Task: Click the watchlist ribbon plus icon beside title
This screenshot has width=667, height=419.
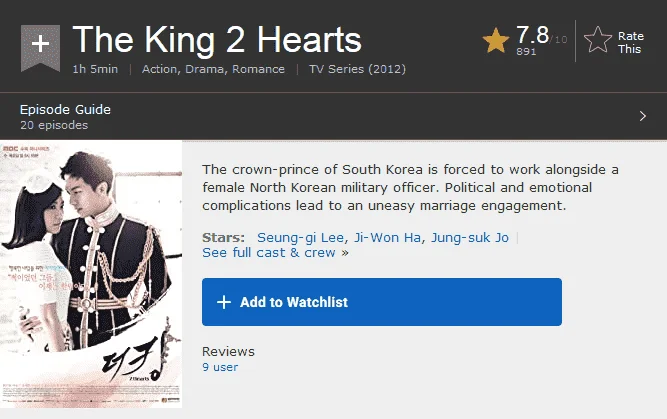Action: click(x=40, y=47)
